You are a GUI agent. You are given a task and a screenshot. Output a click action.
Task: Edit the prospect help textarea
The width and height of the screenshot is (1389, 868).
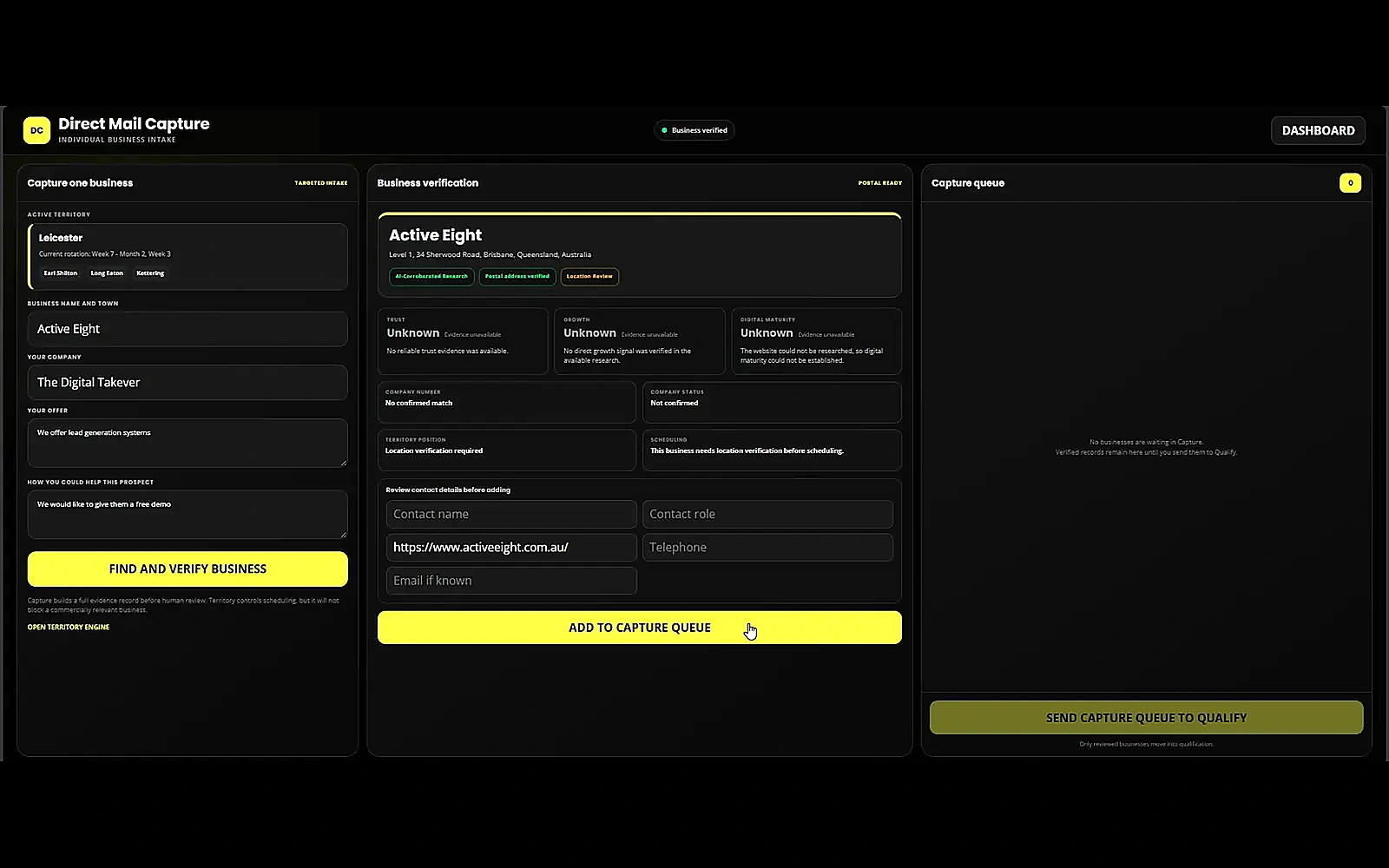tap(188, 515)
